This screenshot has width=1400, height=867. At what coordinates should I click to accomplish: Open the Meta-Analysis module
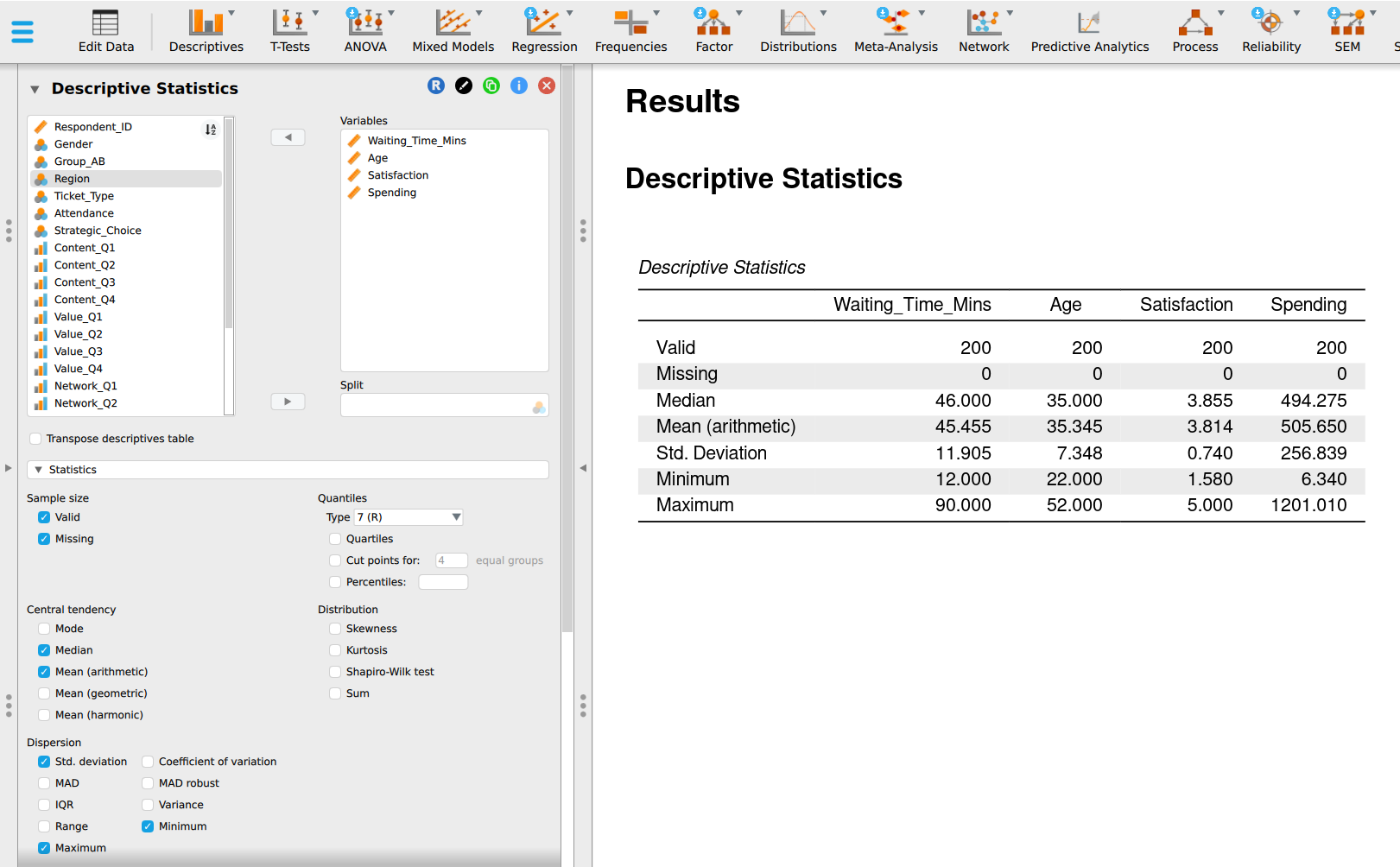(896, 31)
